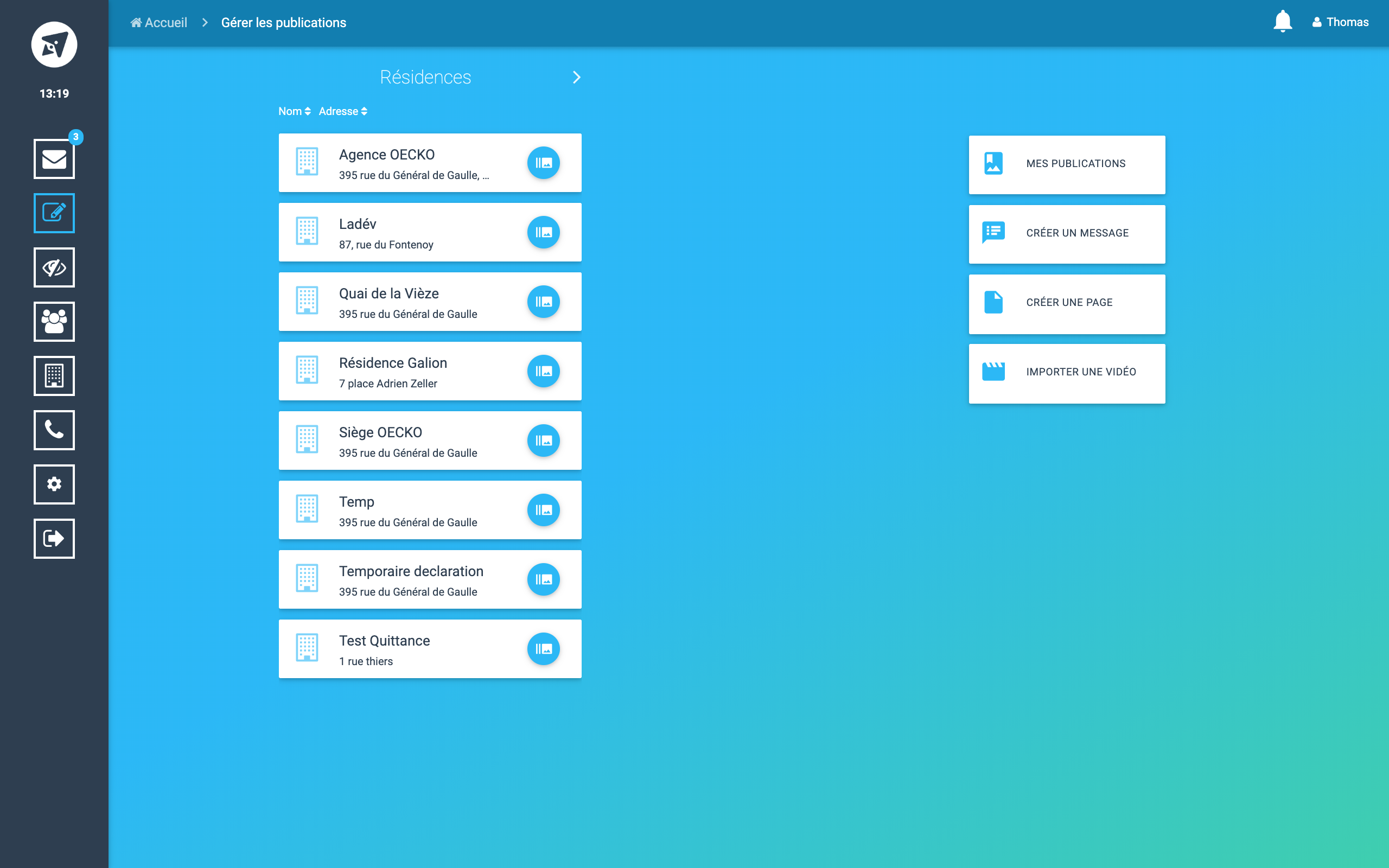Click the eye-slash visibility icon in sidebar
1389x868 pixels.
pyautogui.click(x=54, y=267)
